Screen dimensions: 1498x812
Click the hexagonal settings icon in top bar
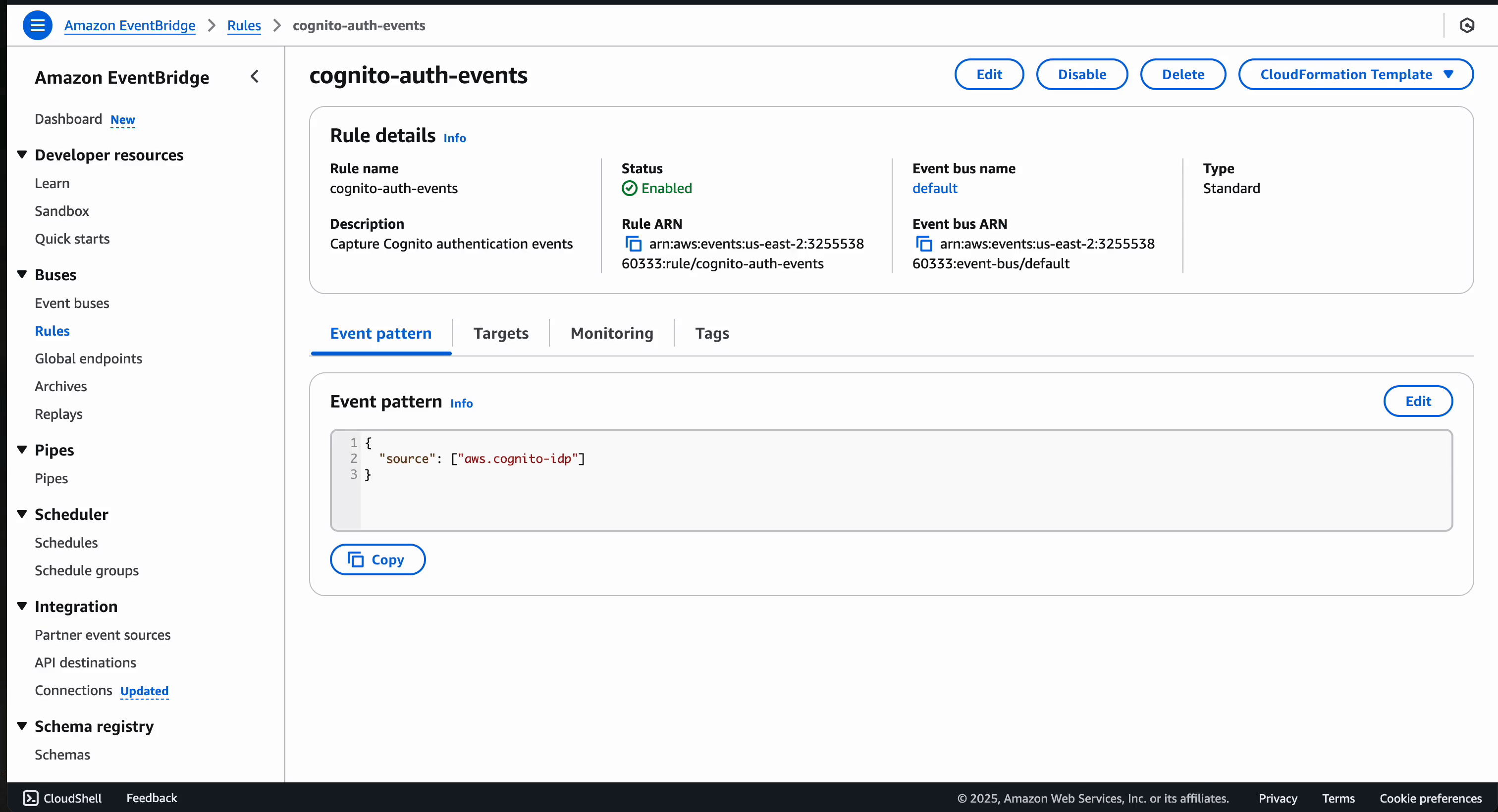click(x=1468, y=25)
